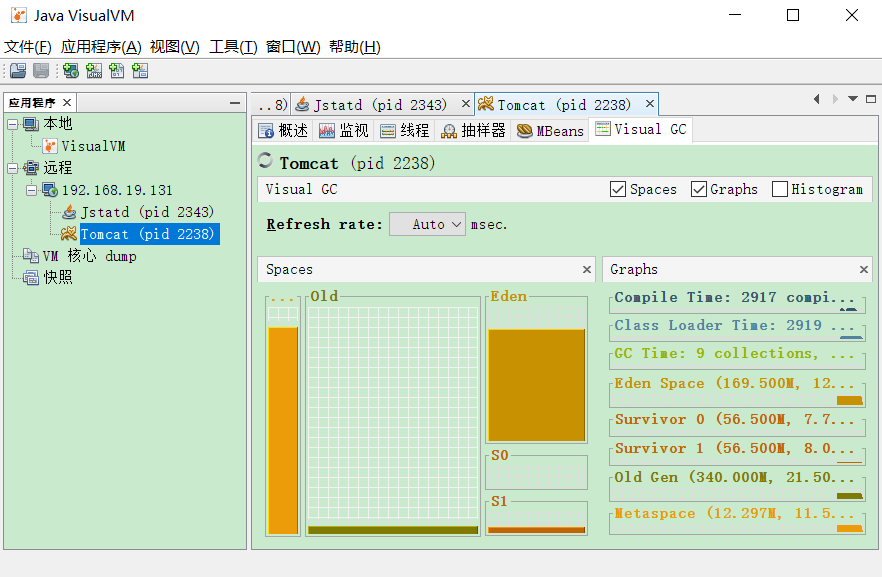882x577 pixels.
Task: Toggle the Spaces checkbox
Action: pos(618,189)
